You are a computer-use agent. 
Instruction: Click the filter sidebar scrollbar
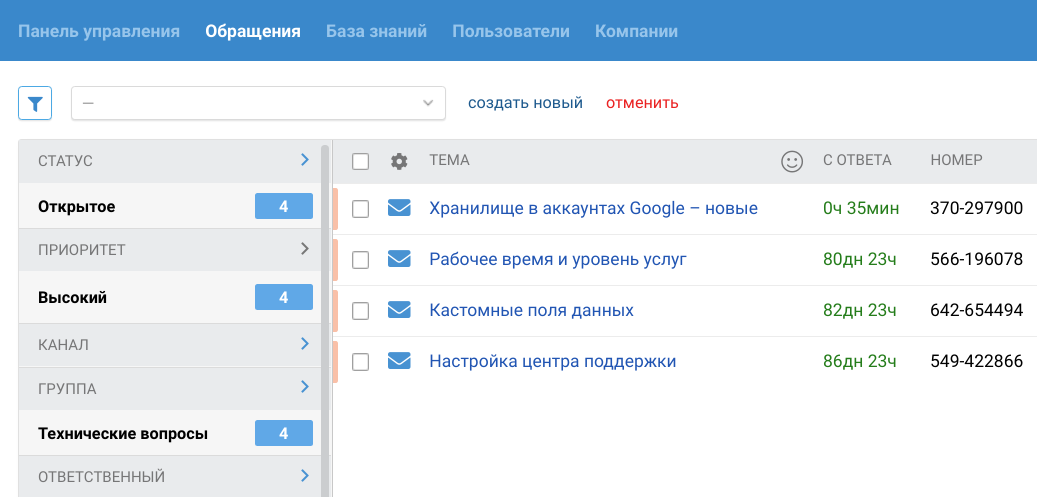(325, 320)
